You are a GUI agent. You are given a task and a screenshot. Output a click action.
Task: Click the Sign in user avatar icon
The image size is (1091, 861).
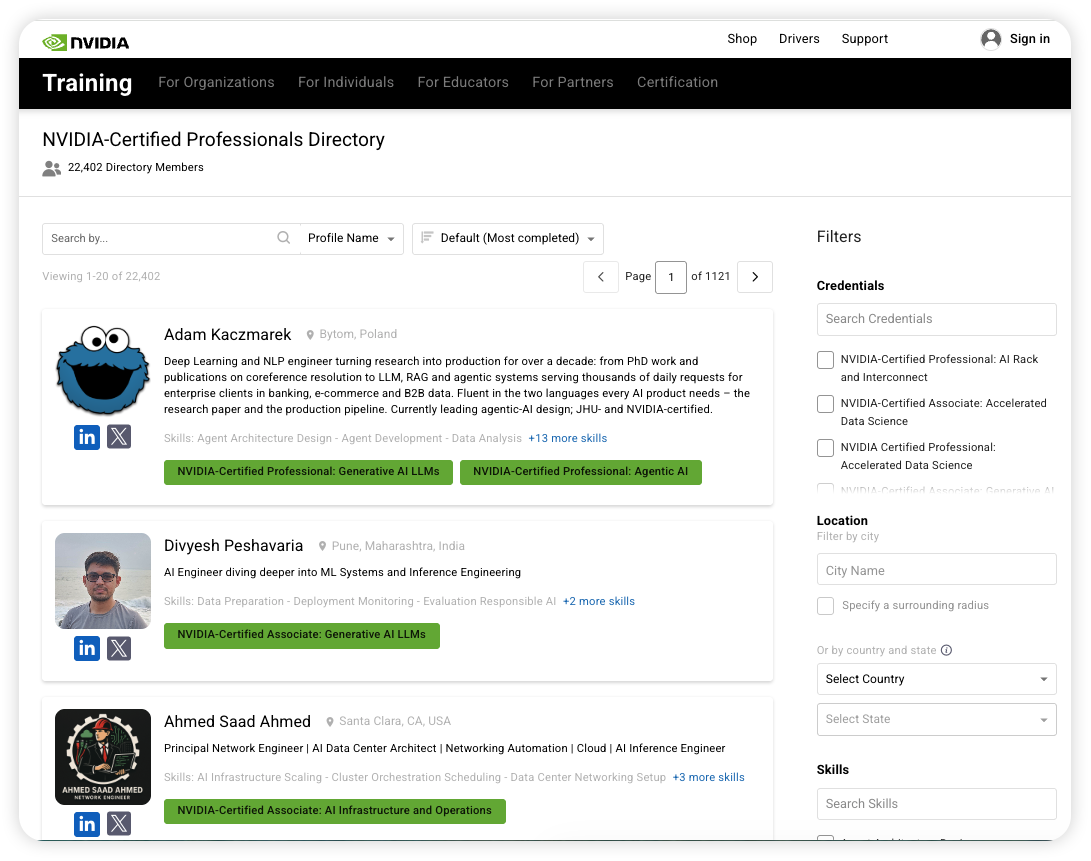point(990,39)
